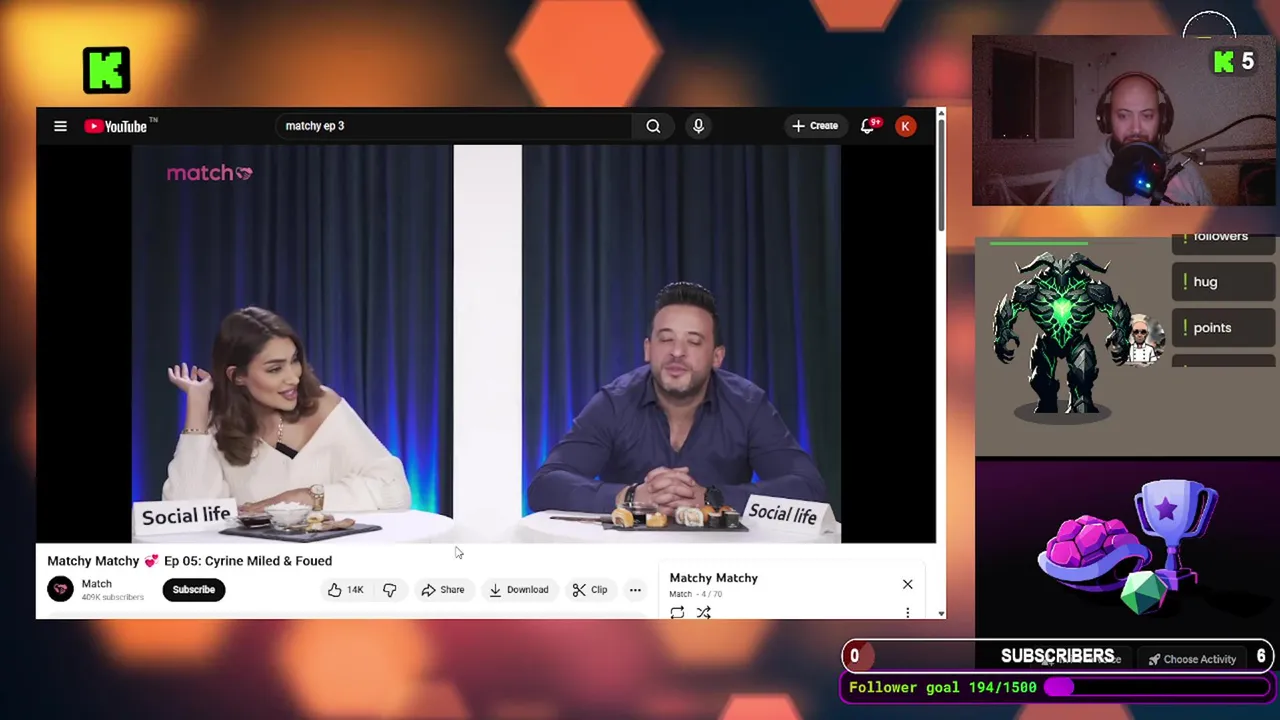
Task: Like the video with thumbs up
Action: 345,590
